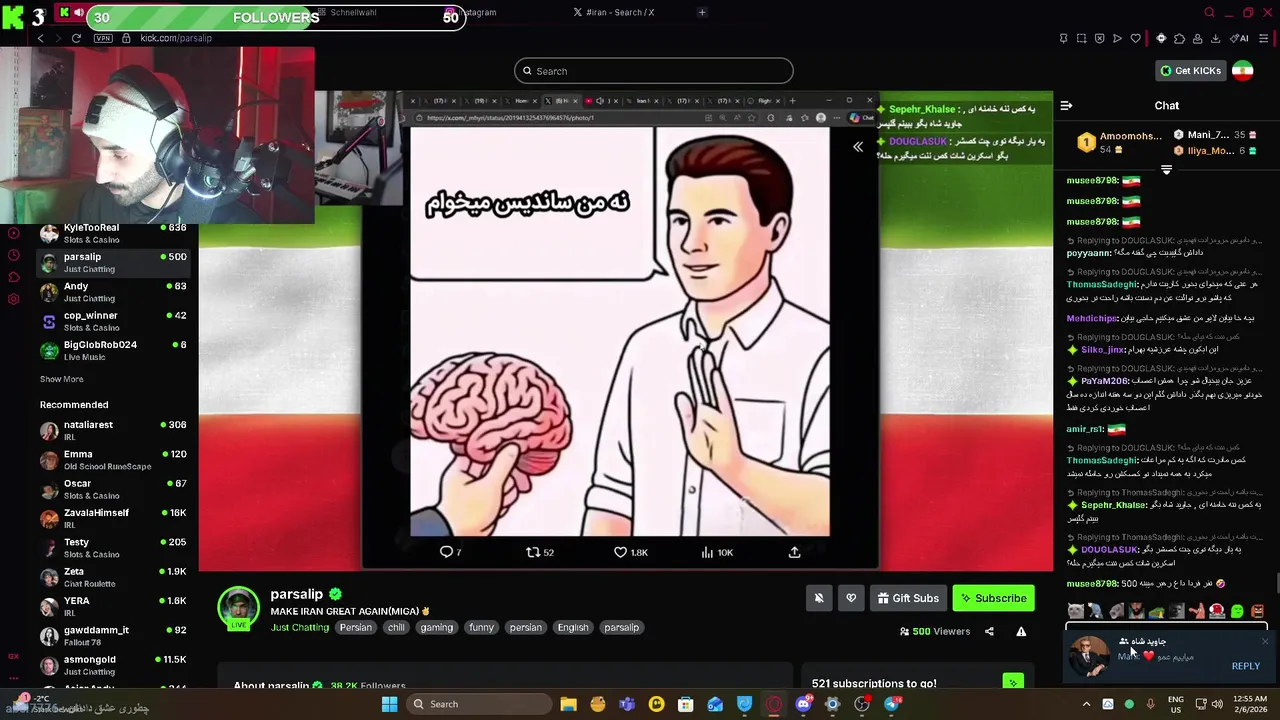Click the snapshot selection icon in browser toolbar
1280x720 pixels.
pos(1081,39)
